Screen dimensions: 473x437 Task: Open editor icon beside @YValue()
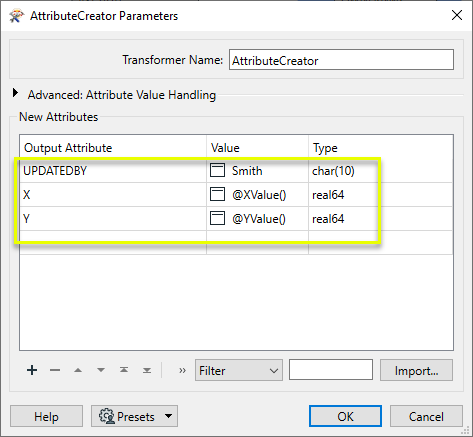pos(217,218)
